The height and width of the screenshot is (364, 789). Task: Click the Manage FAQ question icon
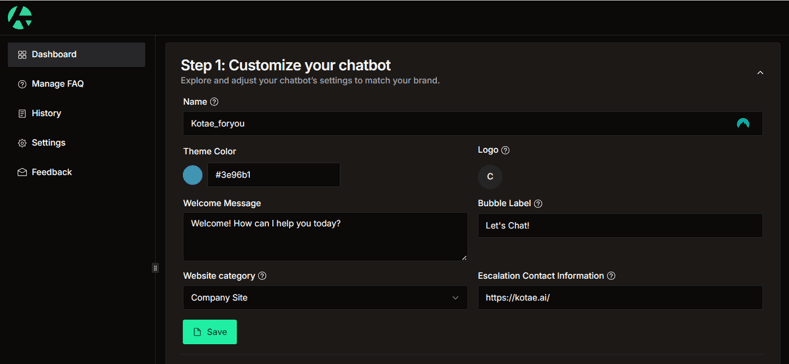22,84
